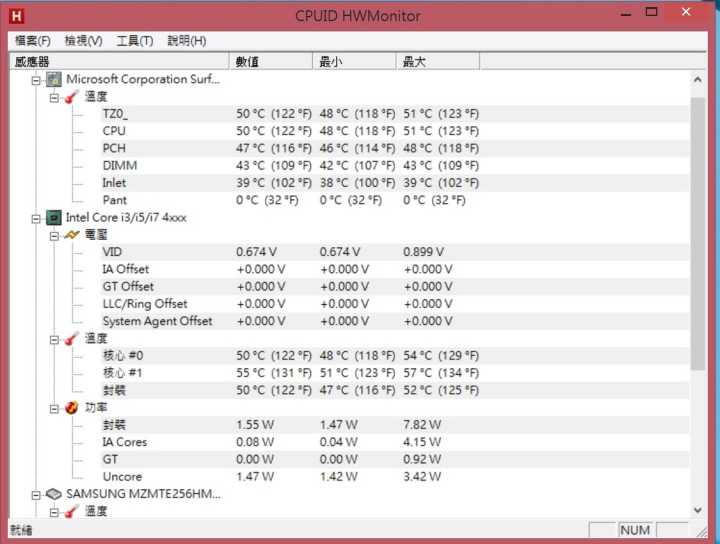Image resolution: width=720 pixels, height=544 pixels.
Task: Click the thermometer icon under Intel Core
Action: point(72,339)
